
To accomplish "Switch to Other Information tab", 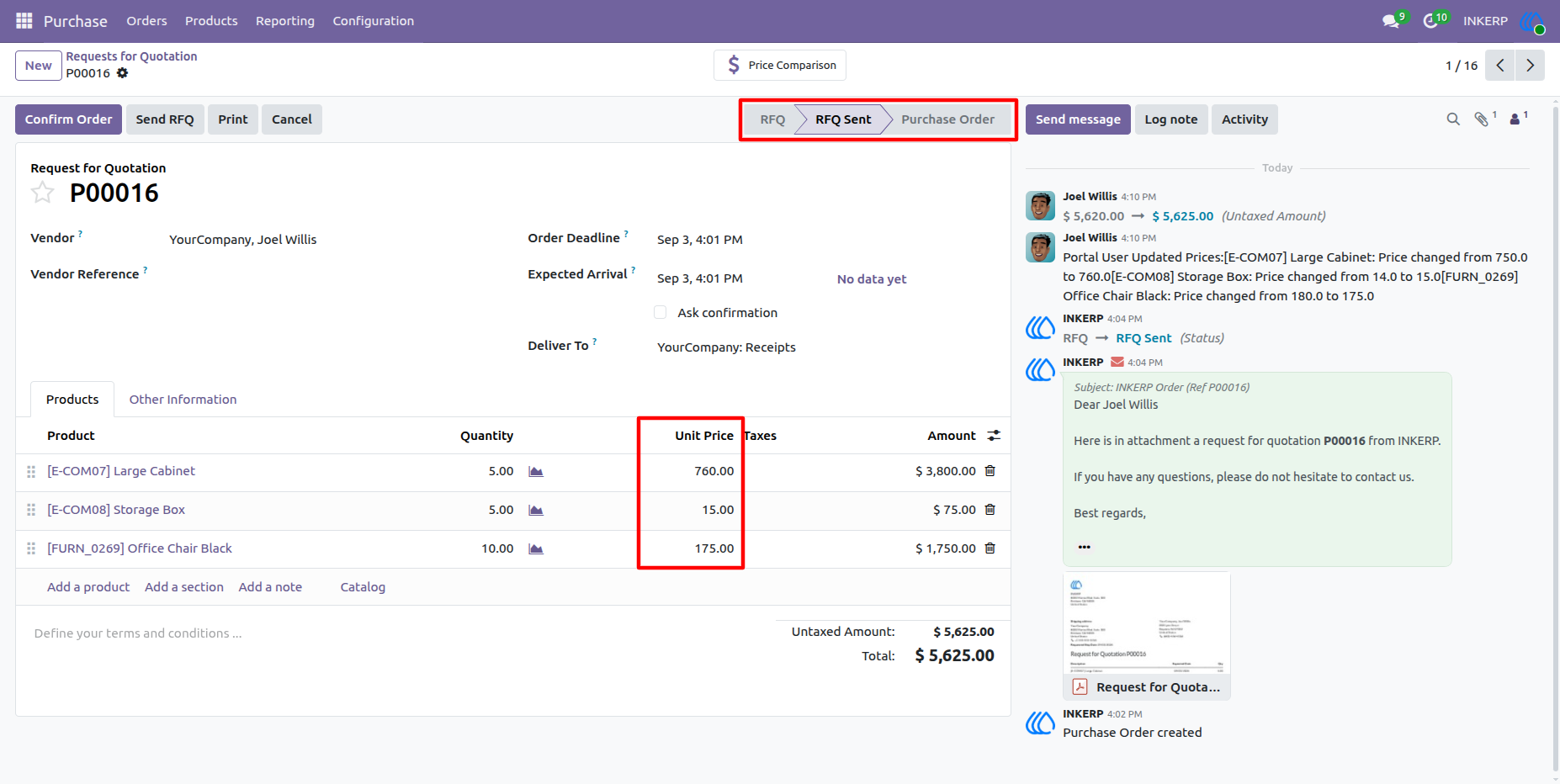I will (x=183, y=400).
